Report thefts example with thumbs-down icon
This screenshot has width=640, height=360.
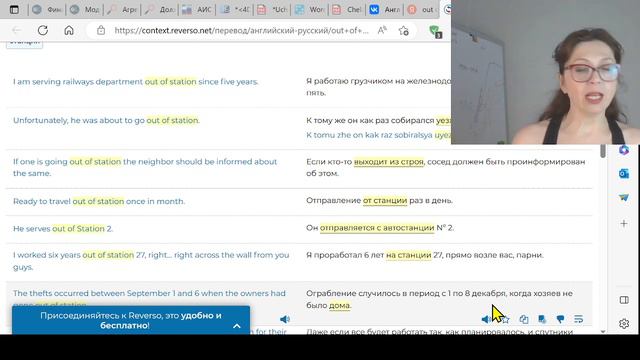click(560, 319)
